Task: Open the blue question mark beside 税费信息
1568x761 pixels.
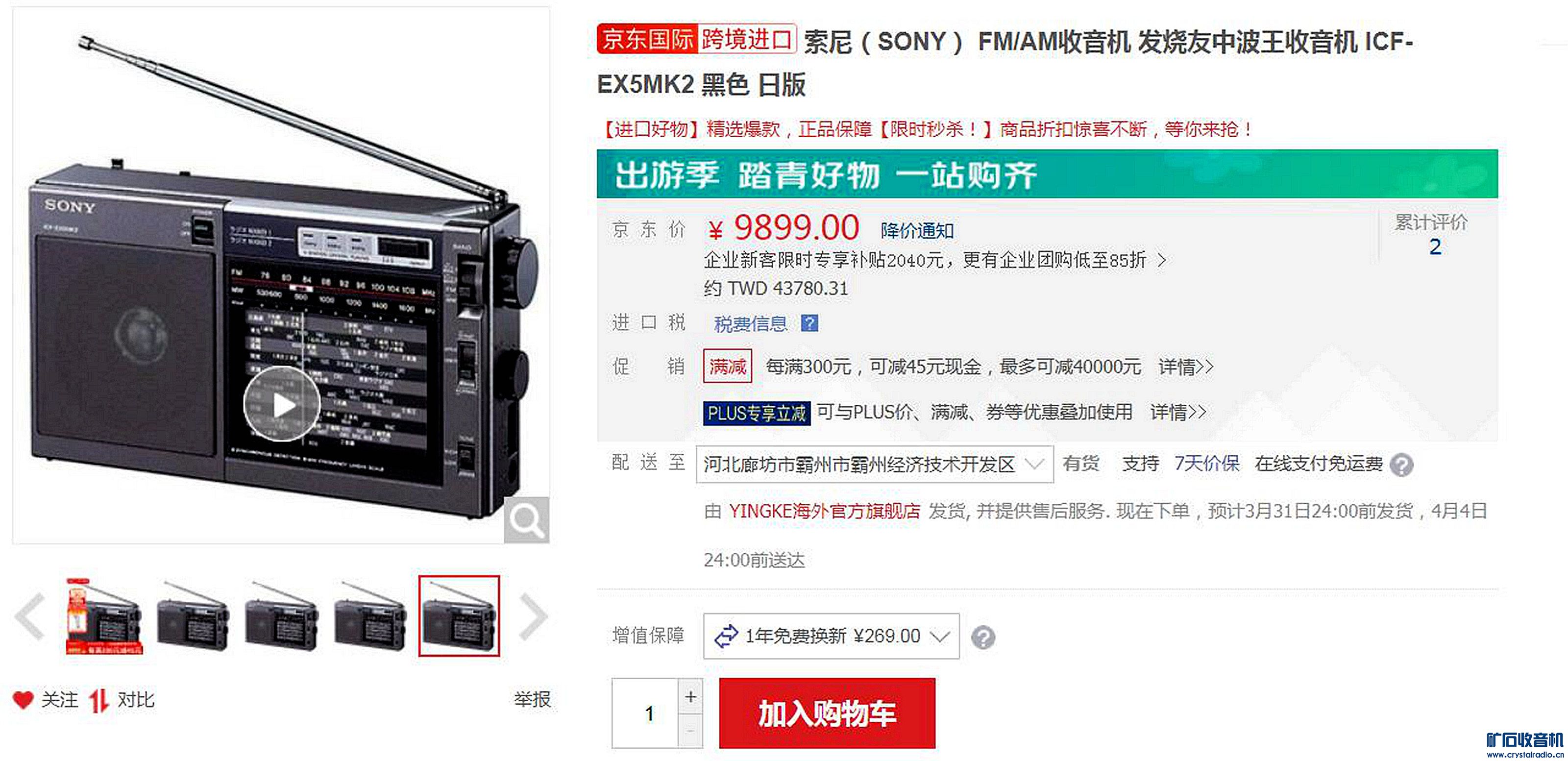Action: pos(809,323)
